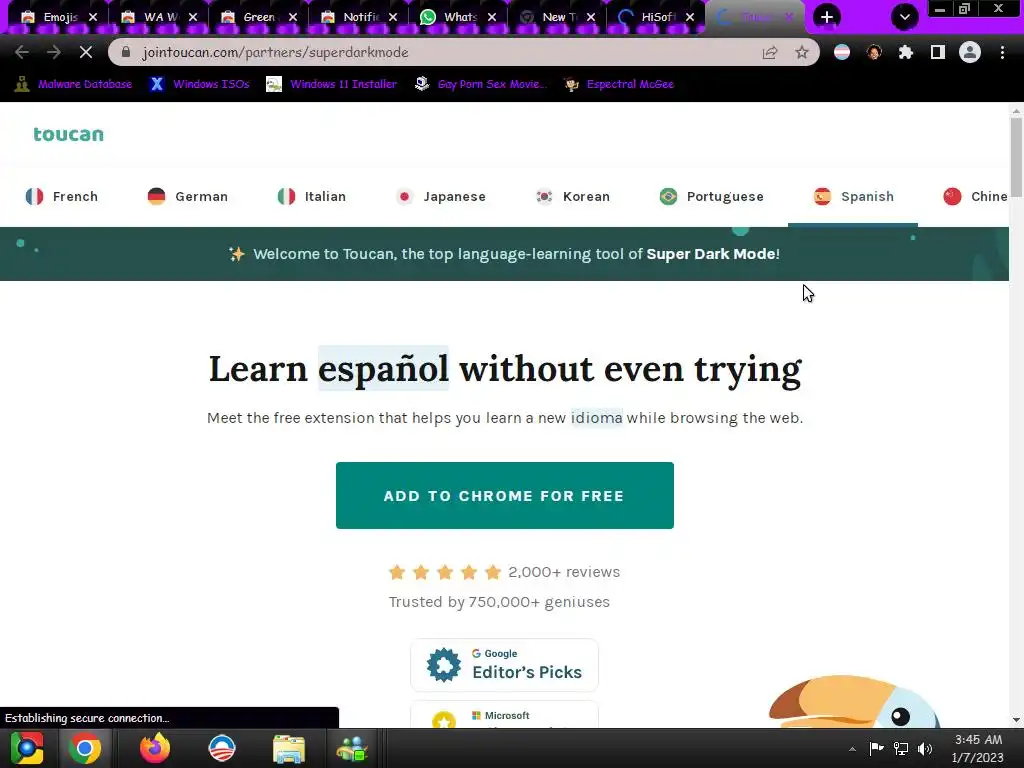Select Spanish language option

click(x=854, y=197)
